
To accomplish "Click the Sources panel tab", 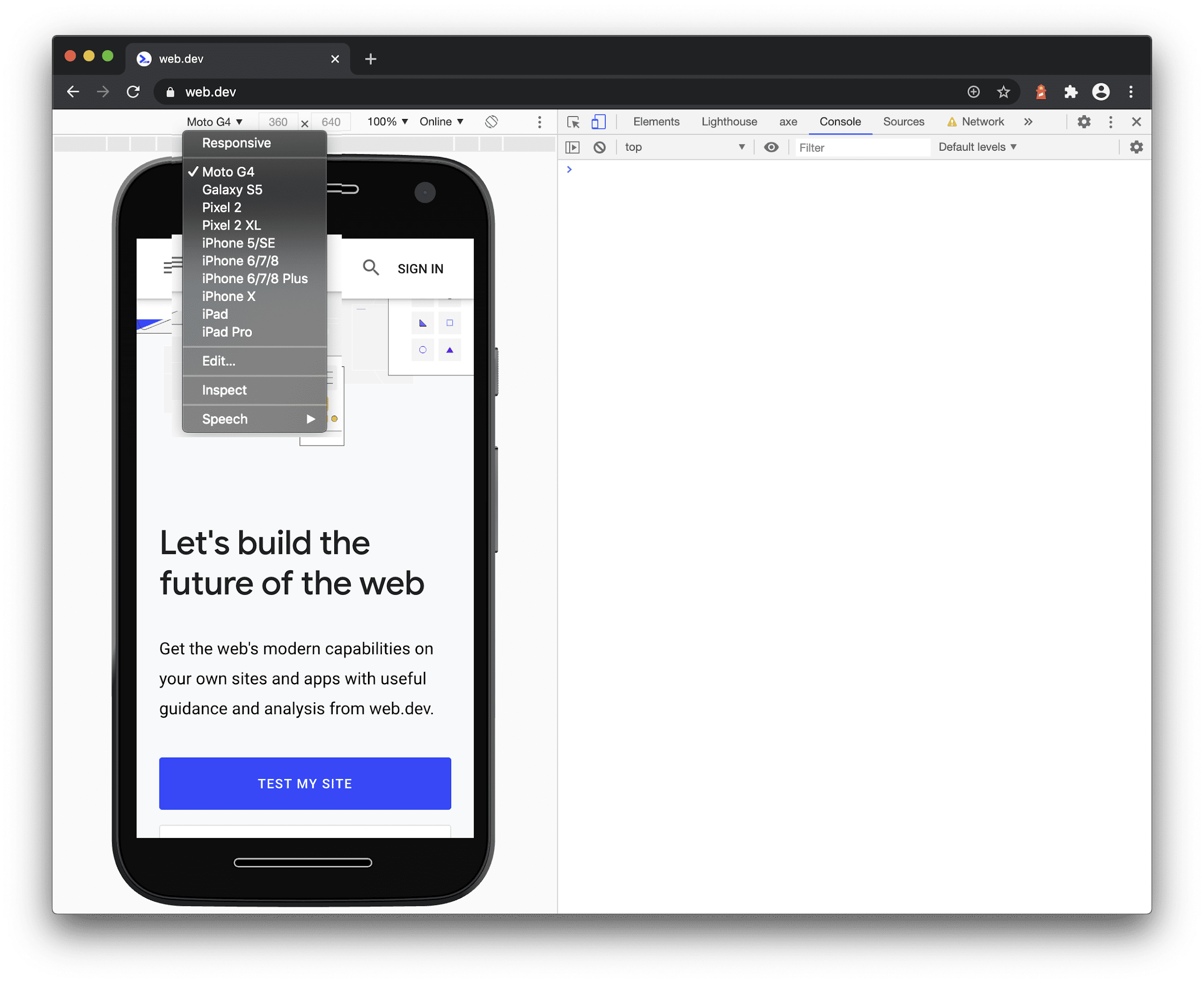I will point(902,121).
